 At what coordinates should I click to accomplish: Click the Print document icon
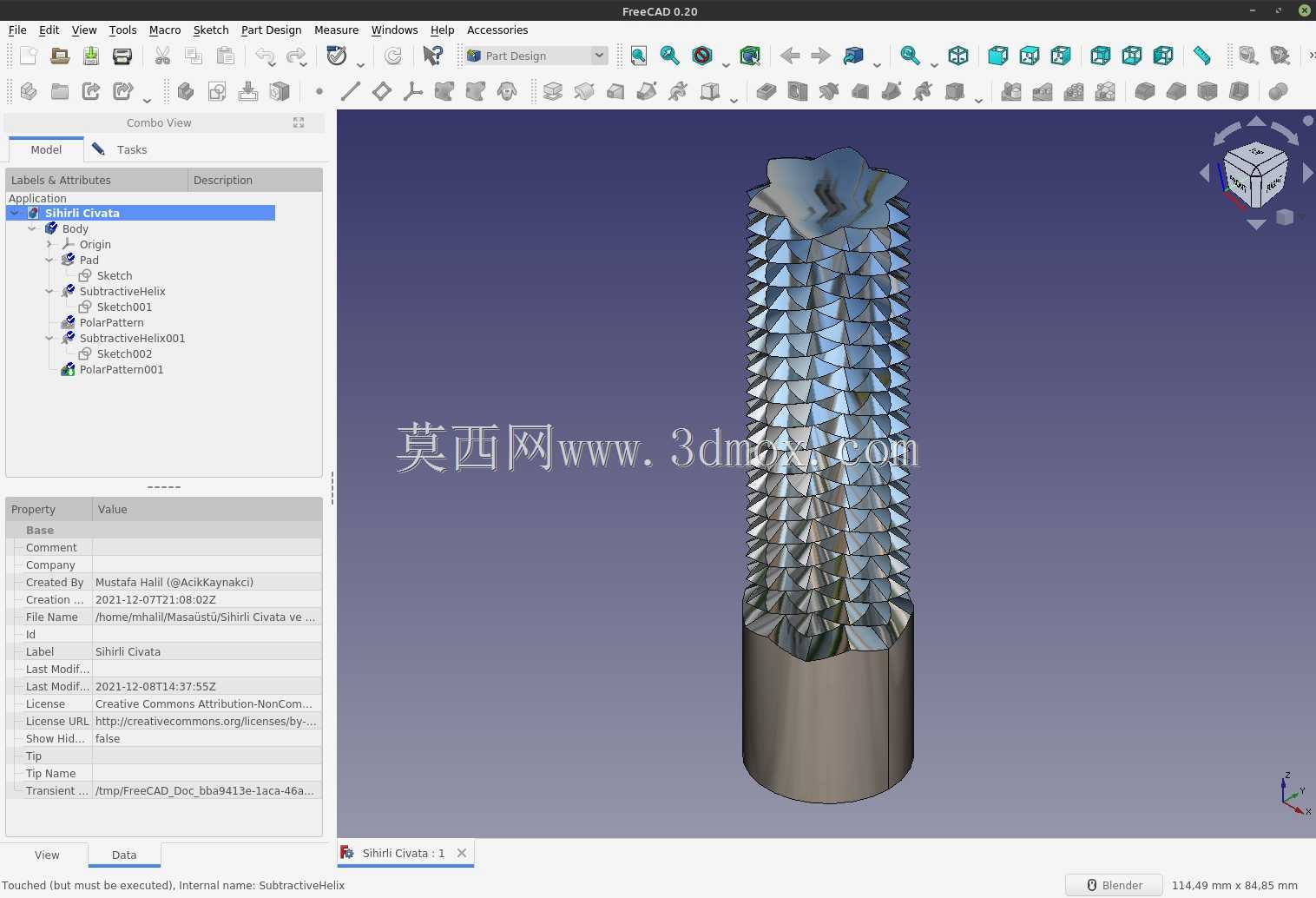[x=122, y=56]
